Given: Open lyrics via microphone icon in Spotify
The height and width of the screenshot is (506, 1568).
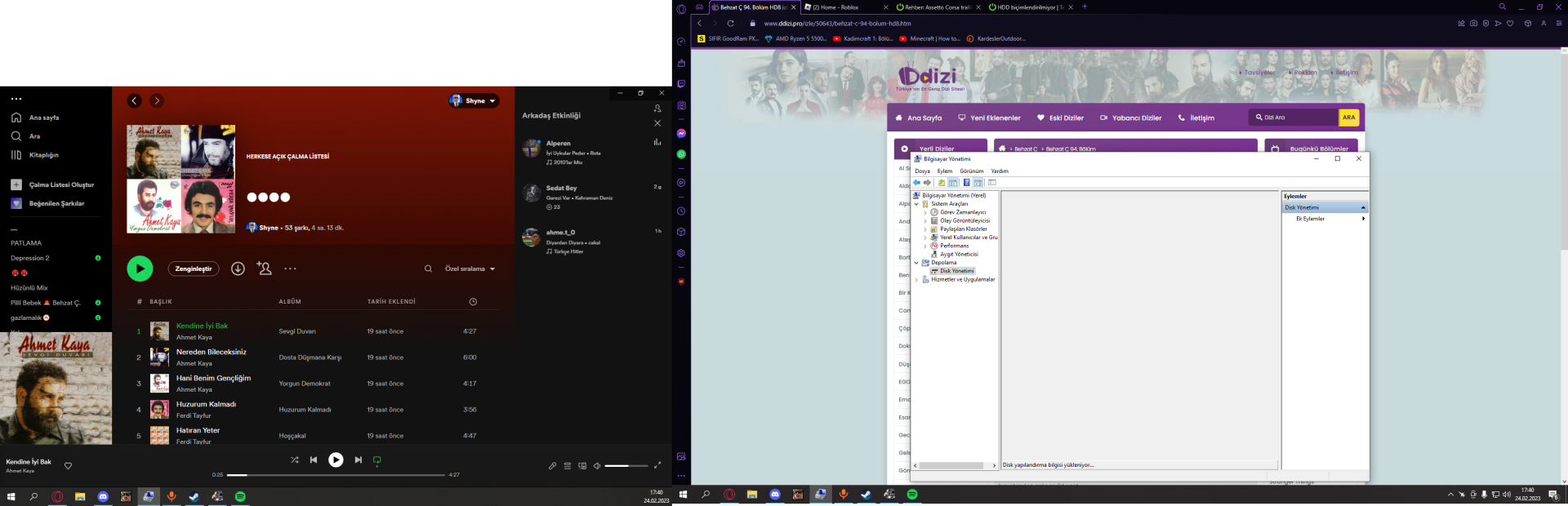Looking at the screenshot, I should click(x=552, y=466).
